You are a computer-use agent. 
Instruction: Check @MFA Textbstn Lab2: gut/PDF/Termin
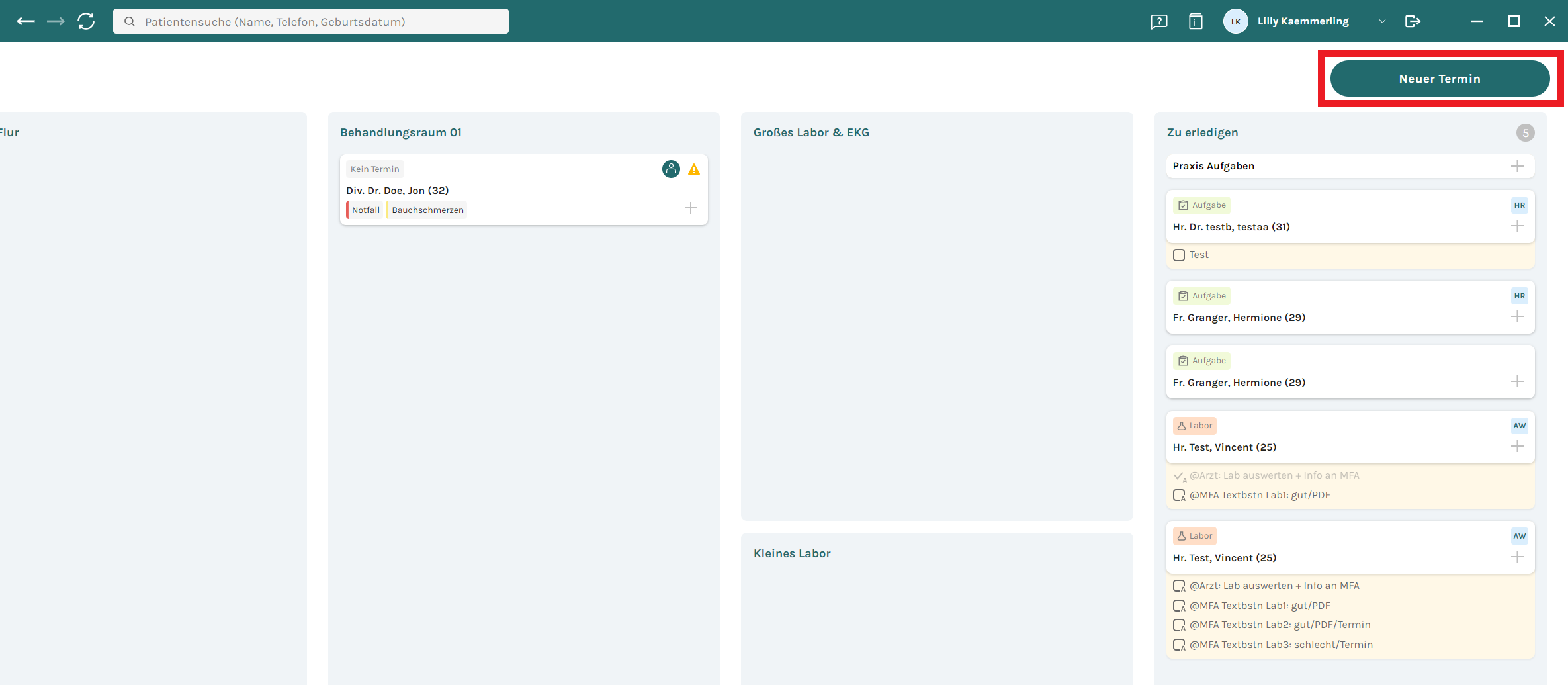(1179, 625)
